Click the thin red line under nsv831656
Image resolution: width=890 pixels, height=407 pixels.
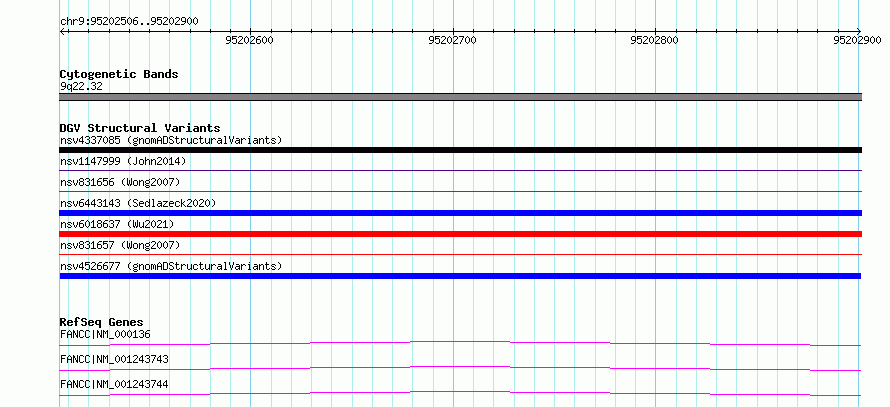point(460,191)
